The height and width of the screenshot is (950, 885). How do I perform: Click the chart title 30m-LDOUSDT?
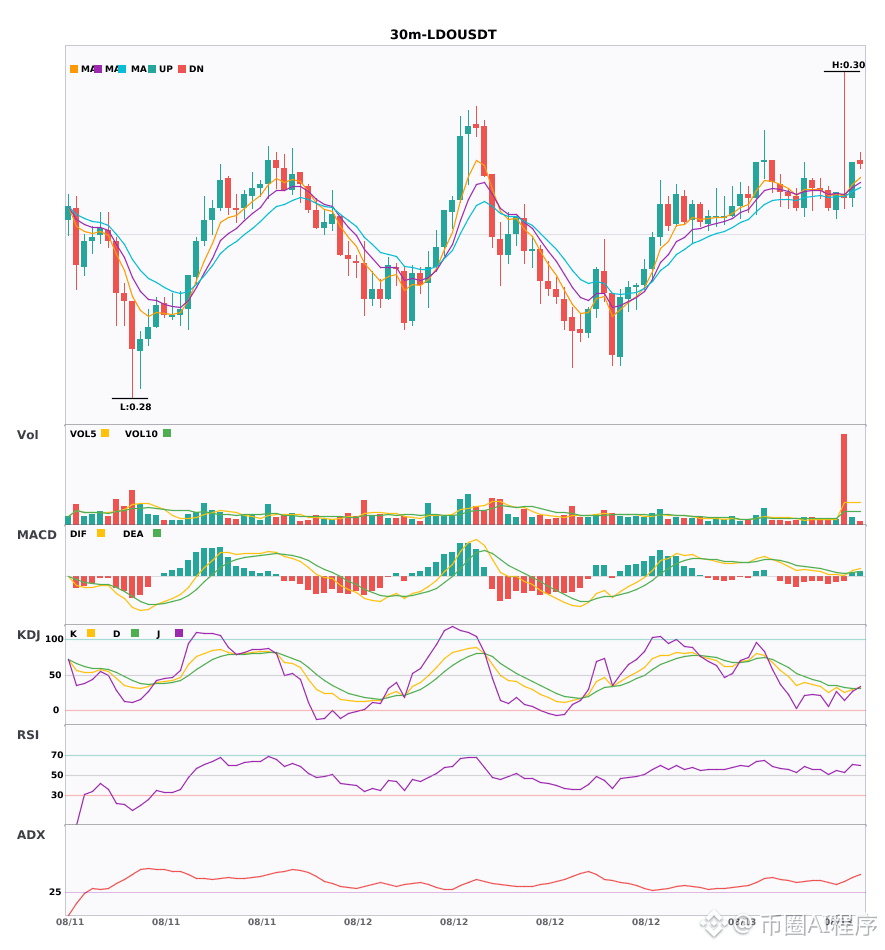pyautogui.click(x=443, y=35)
